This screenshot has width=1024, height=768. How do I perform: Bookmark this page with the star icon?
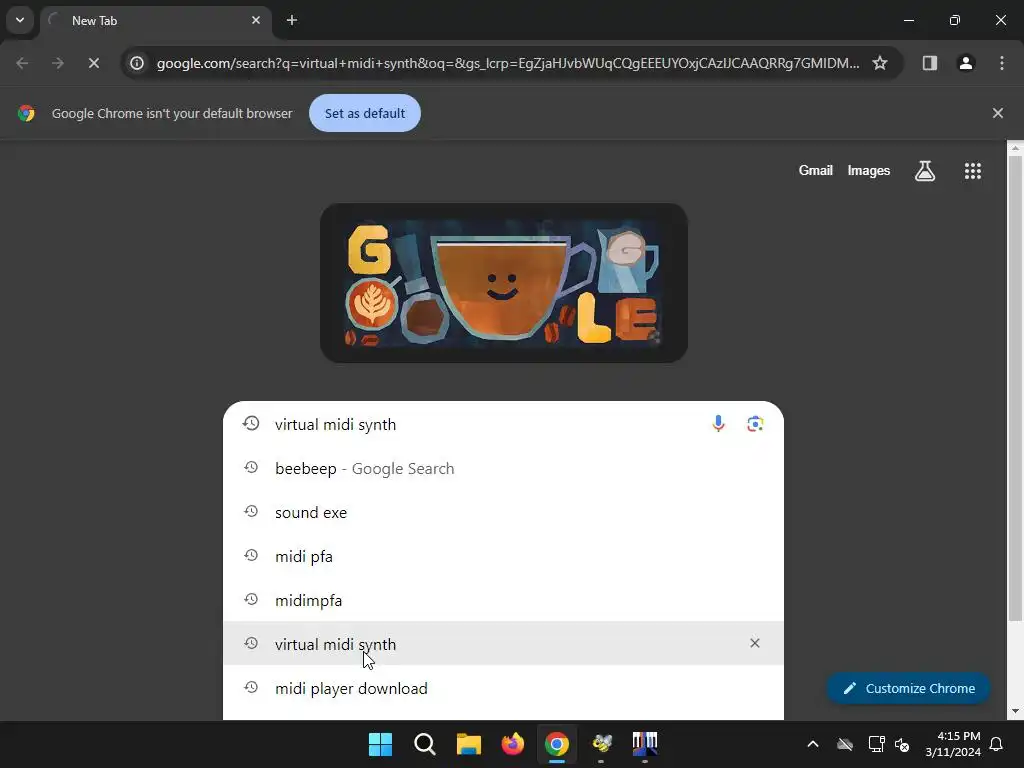point(880,63)
